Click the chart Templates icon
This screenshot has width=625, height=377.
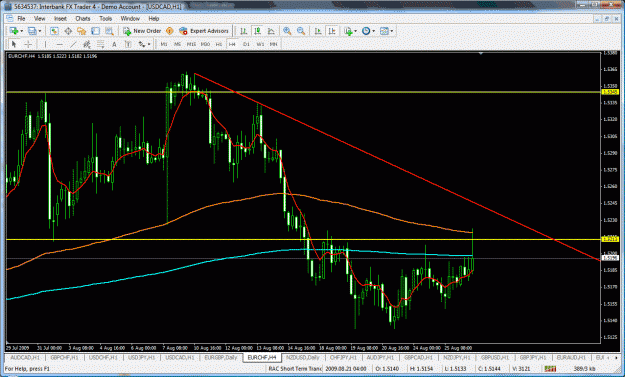[x=384, y=31]
